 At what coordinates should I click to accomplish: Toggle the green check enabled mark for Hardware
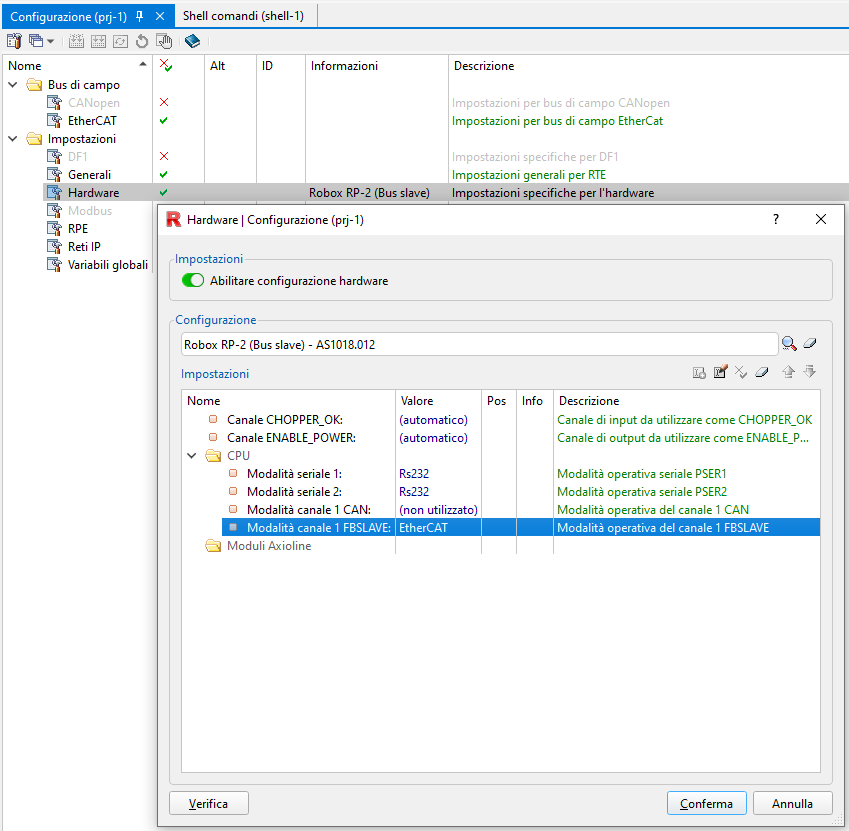click(164, 193)
